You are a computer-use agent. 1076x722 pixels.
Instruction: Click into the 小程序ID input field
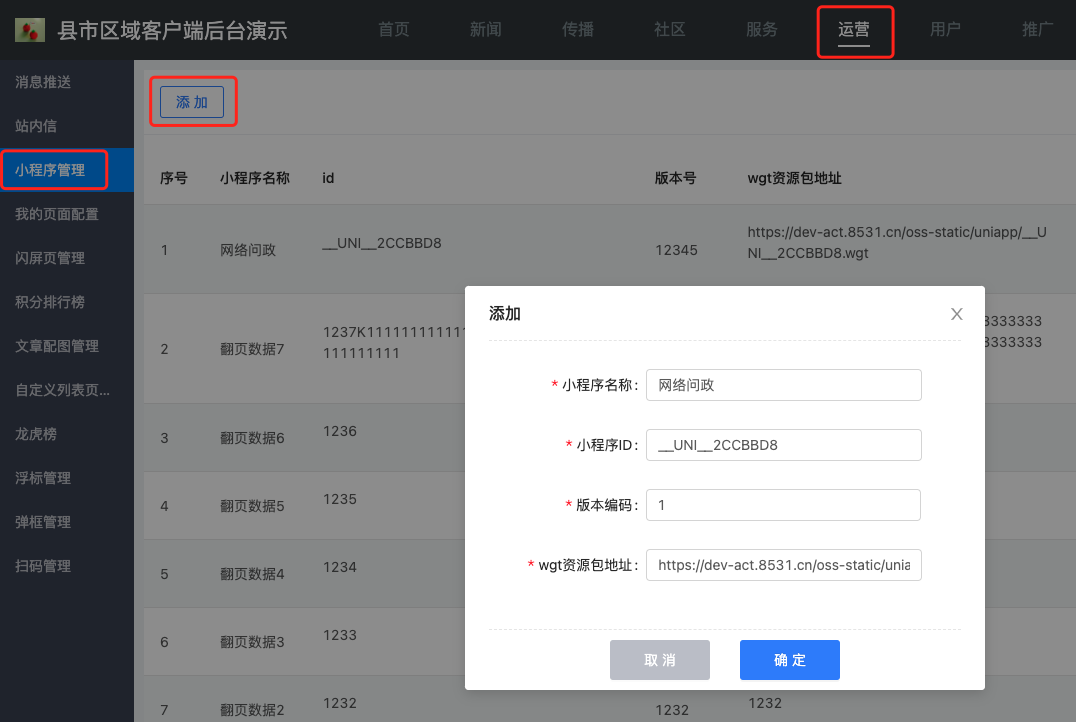tap(783, 445)
